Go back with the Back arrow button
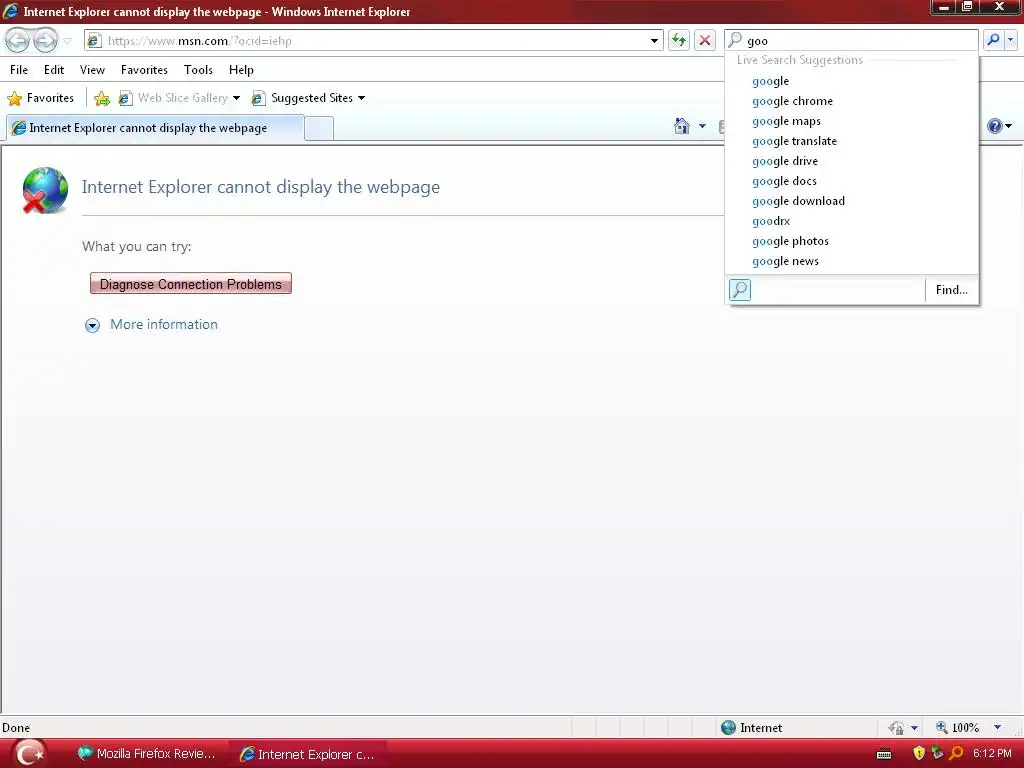 pos(18,40)
